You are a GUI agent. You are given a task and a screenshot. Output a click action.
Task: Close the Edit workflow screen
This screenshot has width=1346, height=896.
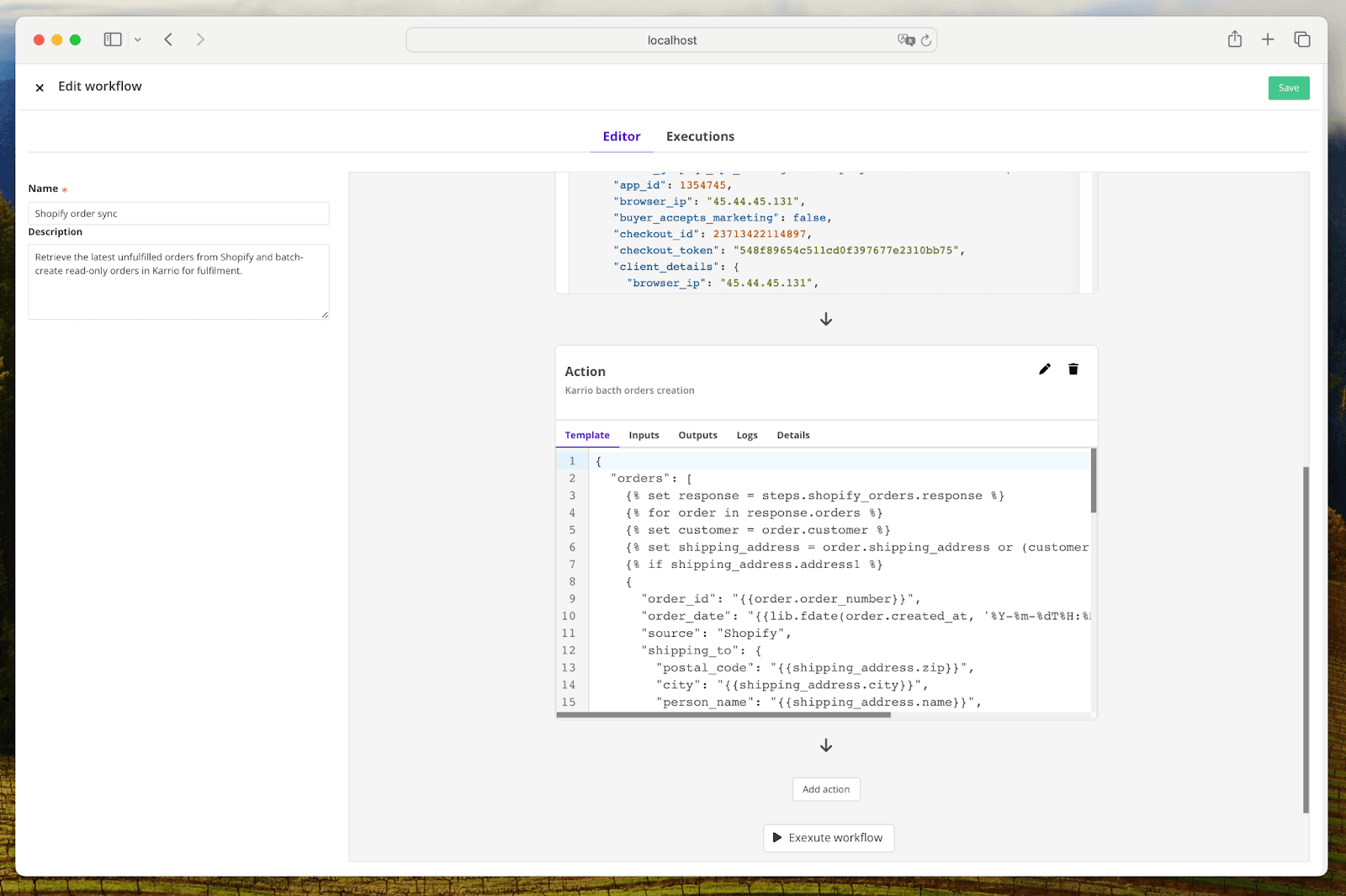coord(39,87)
